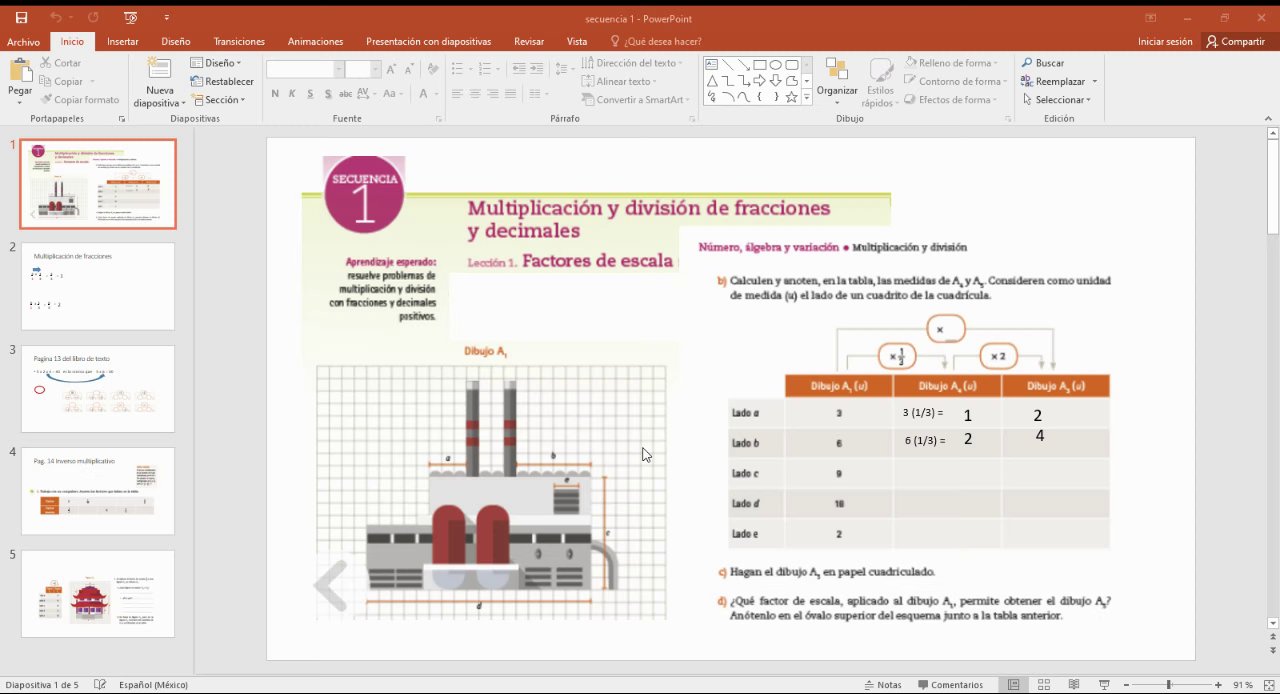This screenshot has height=694, width=1280.
Task: Open the Portapapeles dialog launcher
Action: coord(122,119)
